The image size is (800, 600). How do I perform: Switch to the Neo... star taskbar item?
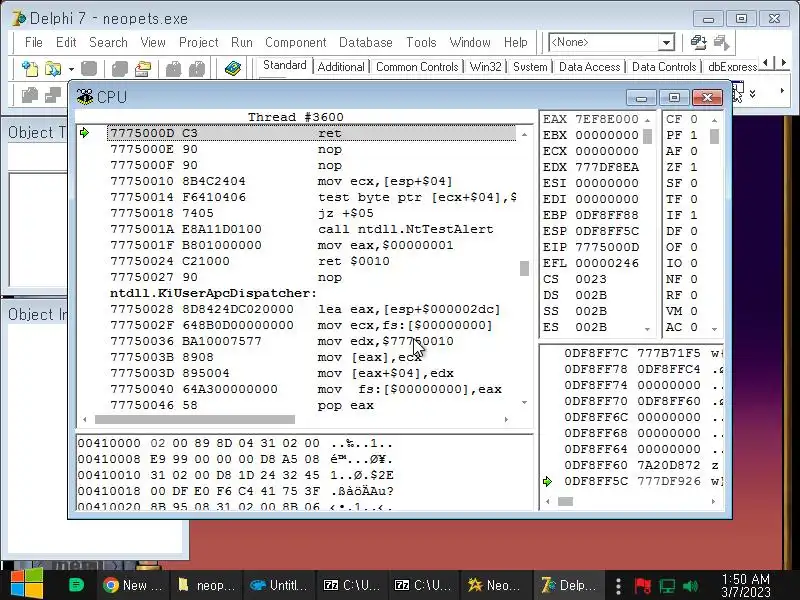tap(495, 585)
